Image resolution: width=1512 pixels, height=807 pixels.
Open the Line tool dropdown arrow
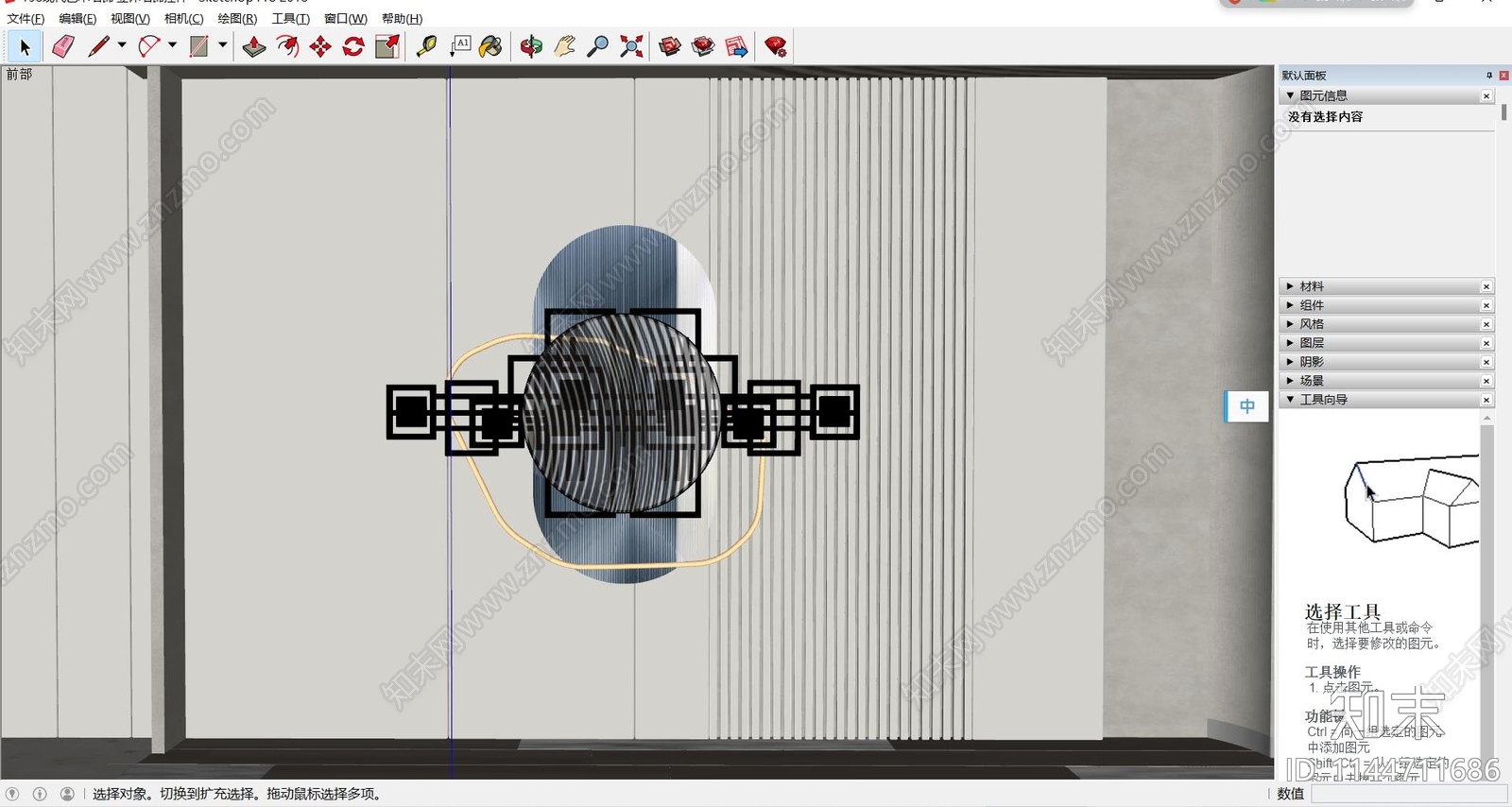pos(122,44)
